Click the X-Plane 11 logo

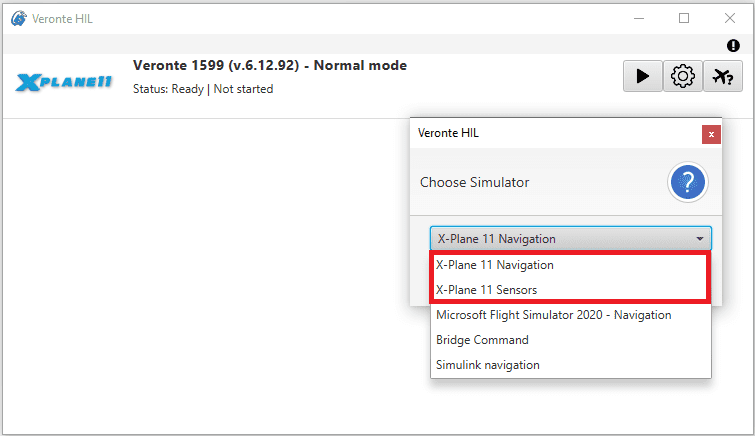(x=64, y=82)
